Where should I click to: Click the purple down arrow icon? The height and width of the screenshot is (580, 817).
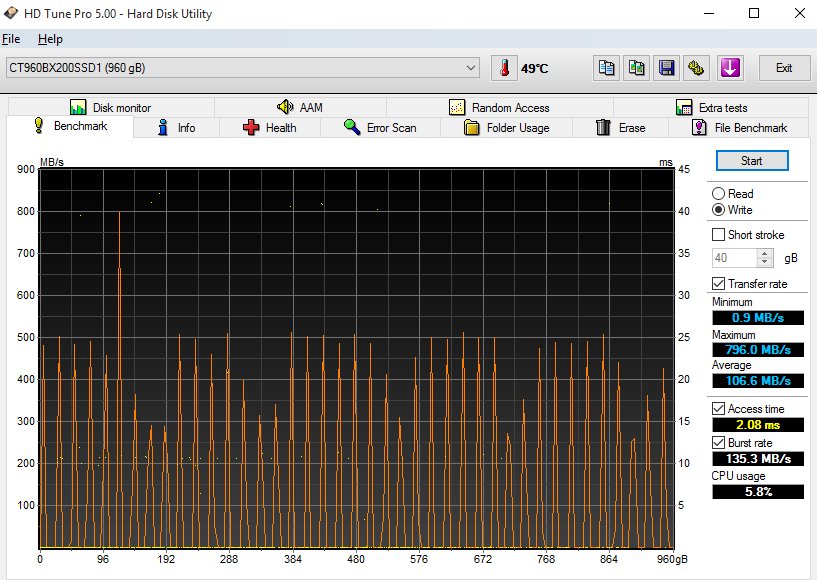tap(730, 68)
